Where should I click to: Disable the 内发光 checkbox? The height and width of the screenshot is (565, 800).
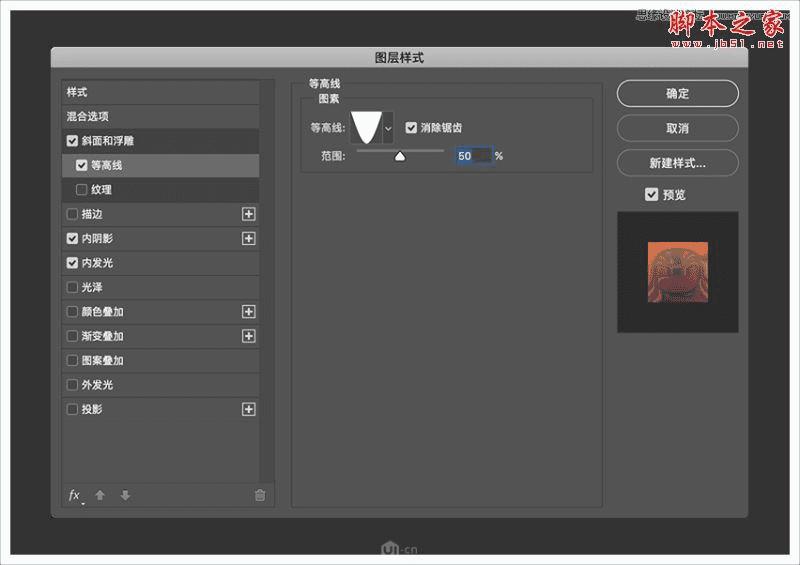72,263
